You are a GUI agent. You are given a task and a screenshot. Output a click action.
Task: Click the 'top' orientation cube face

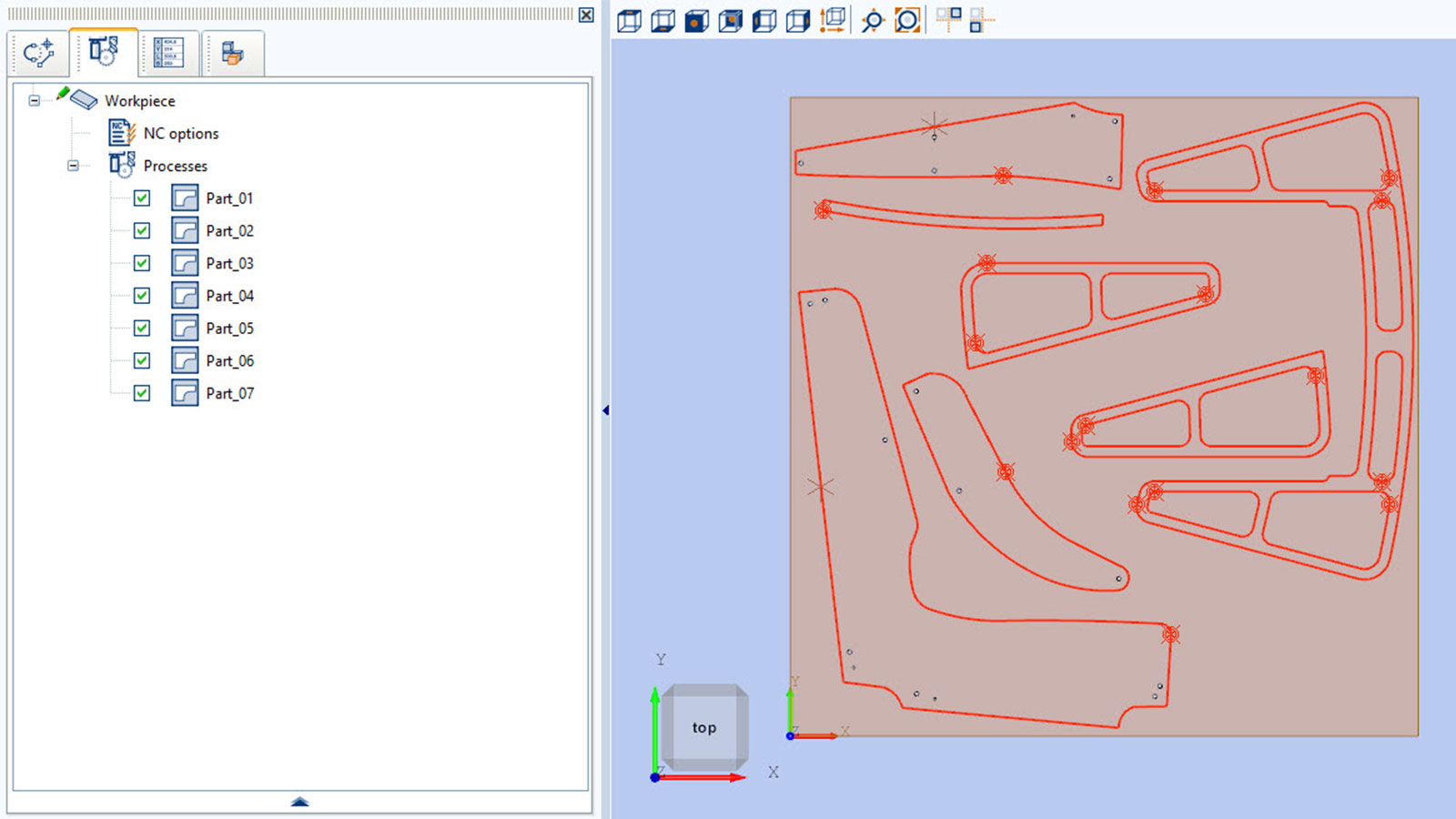[x=704, y=727]
